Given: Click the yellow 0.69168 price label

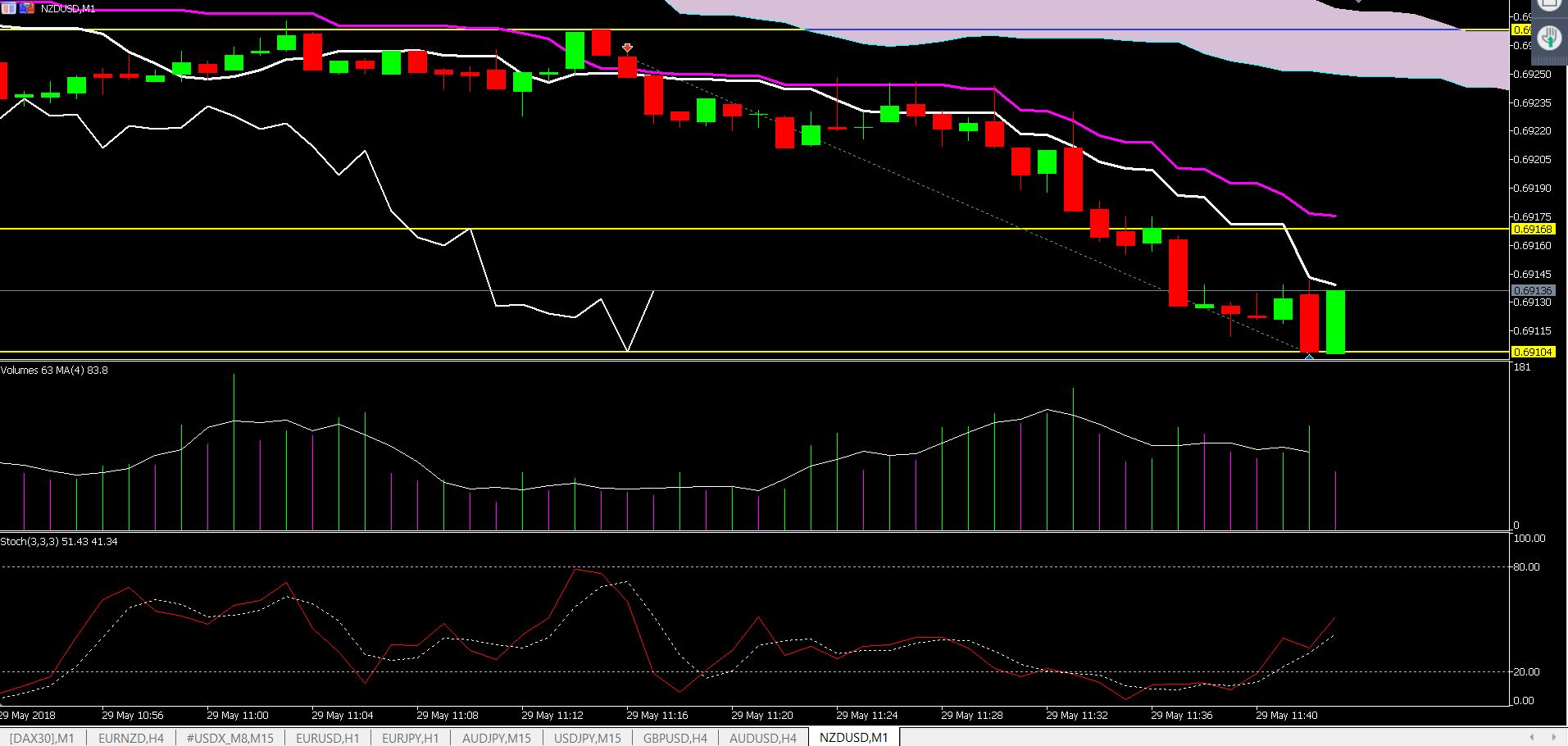Looking at the screenshot, I should [1533, 230].
